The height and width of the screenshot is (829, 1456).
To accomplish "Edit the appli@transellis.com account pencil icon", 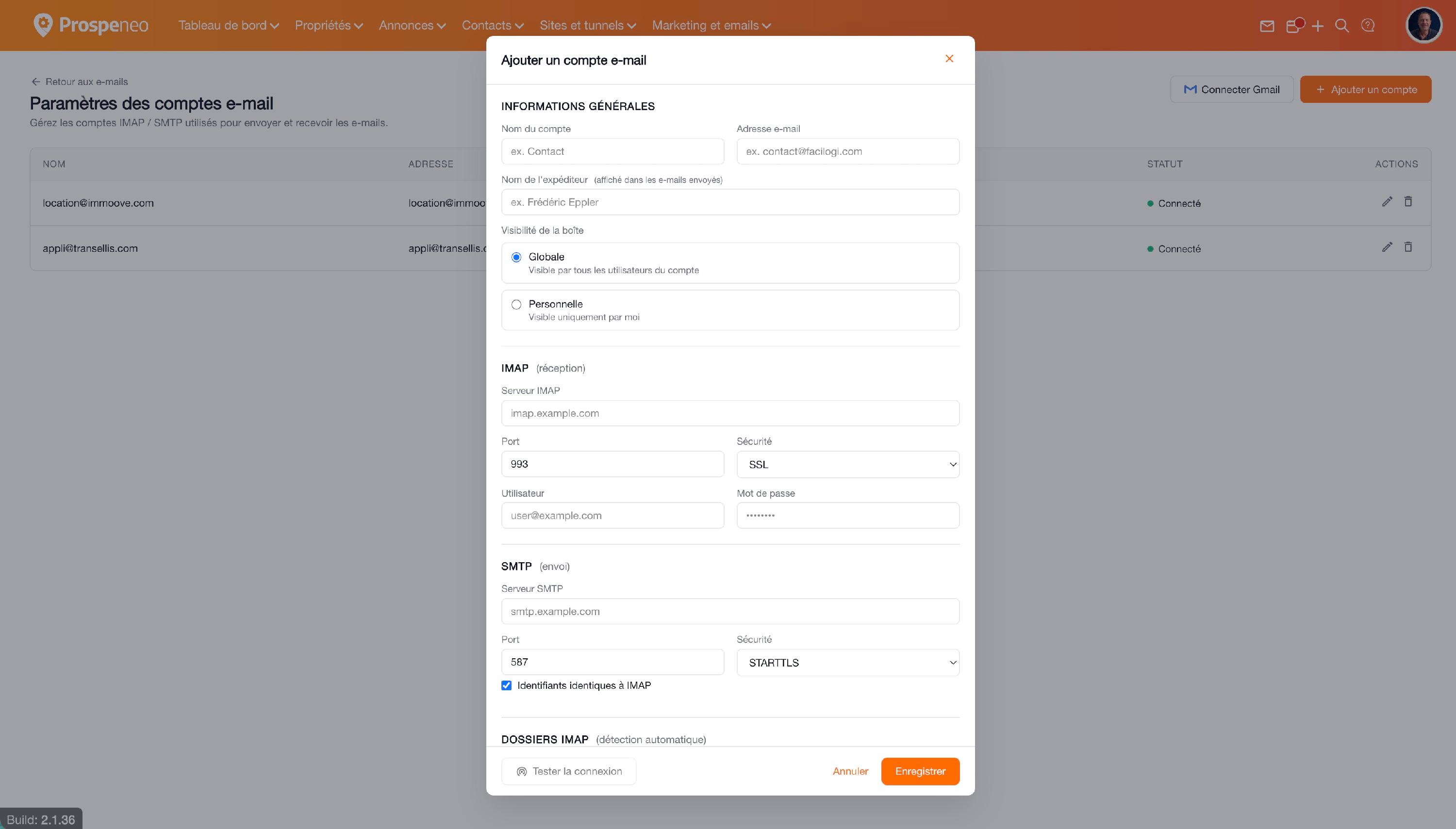I will [x=1387, y=247].
